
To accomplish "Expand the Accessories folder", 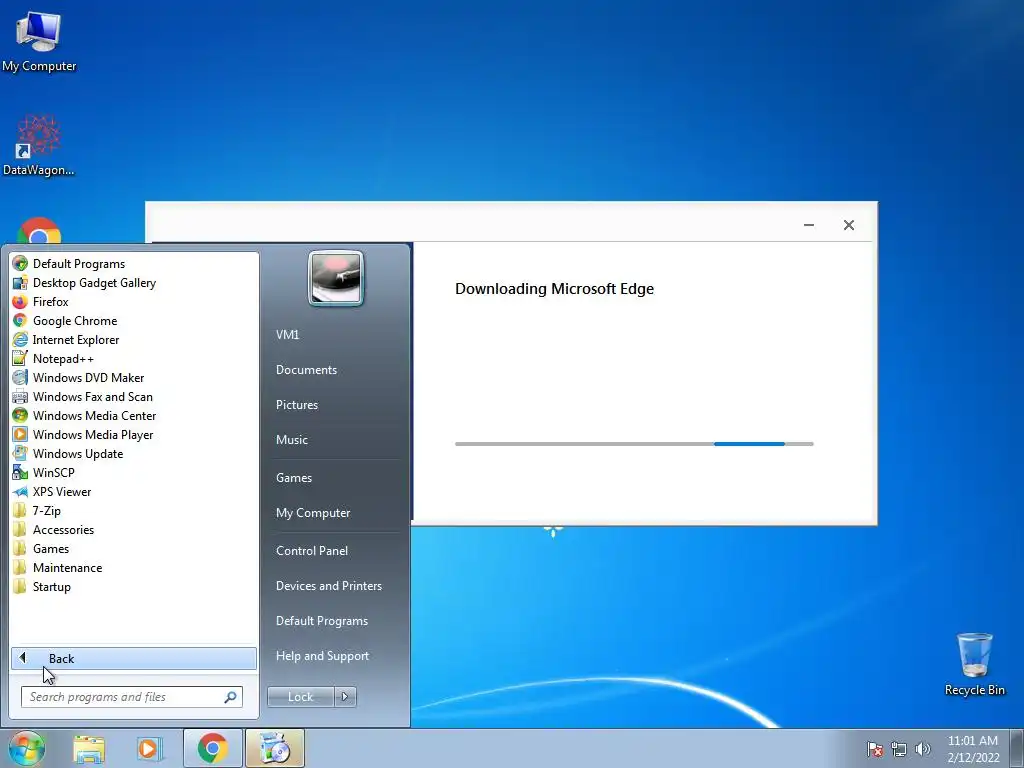I will pyautogui.click(x=63, y=530).
